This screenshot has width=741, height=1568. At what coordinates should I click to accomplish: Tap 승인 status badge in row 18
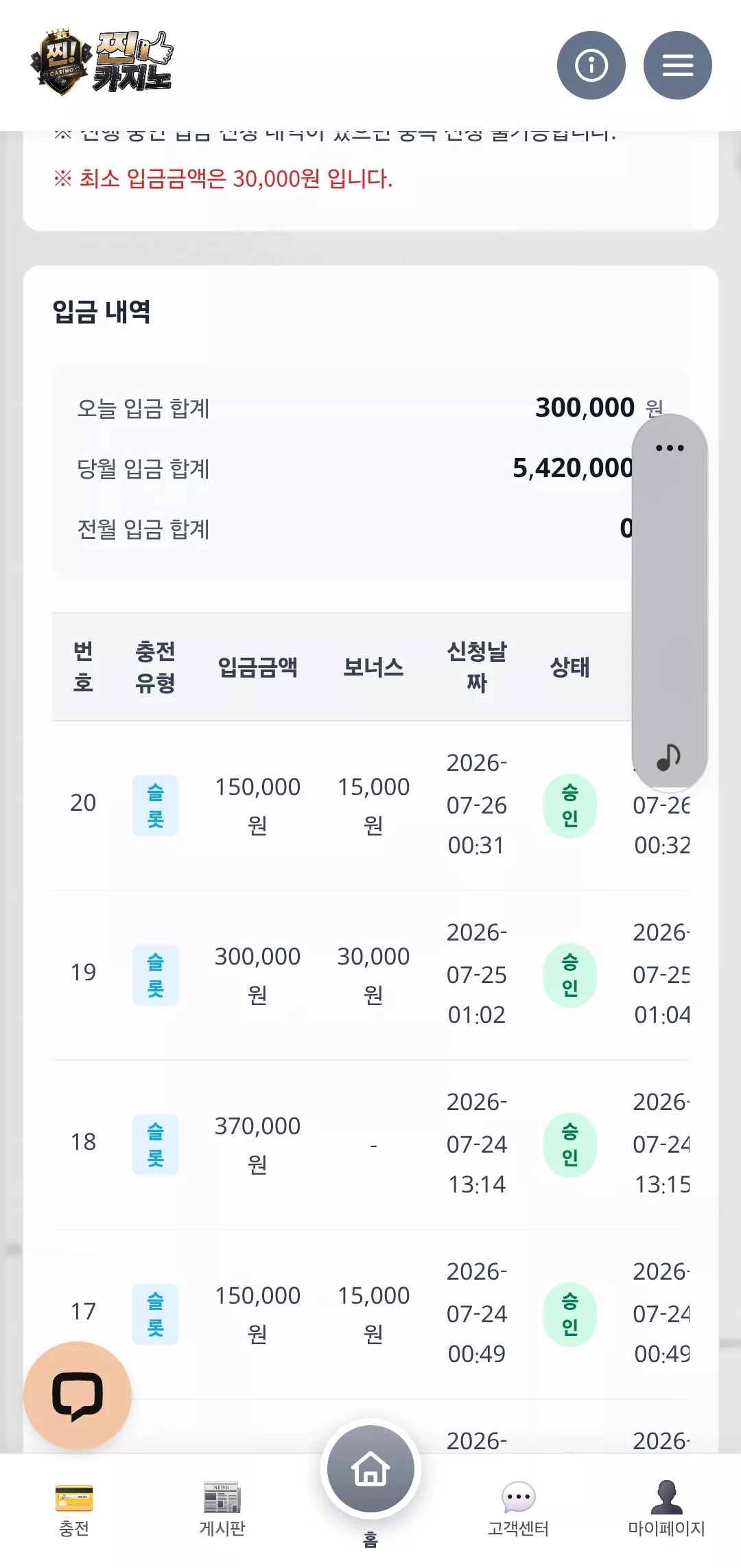tap(570, 1144)
